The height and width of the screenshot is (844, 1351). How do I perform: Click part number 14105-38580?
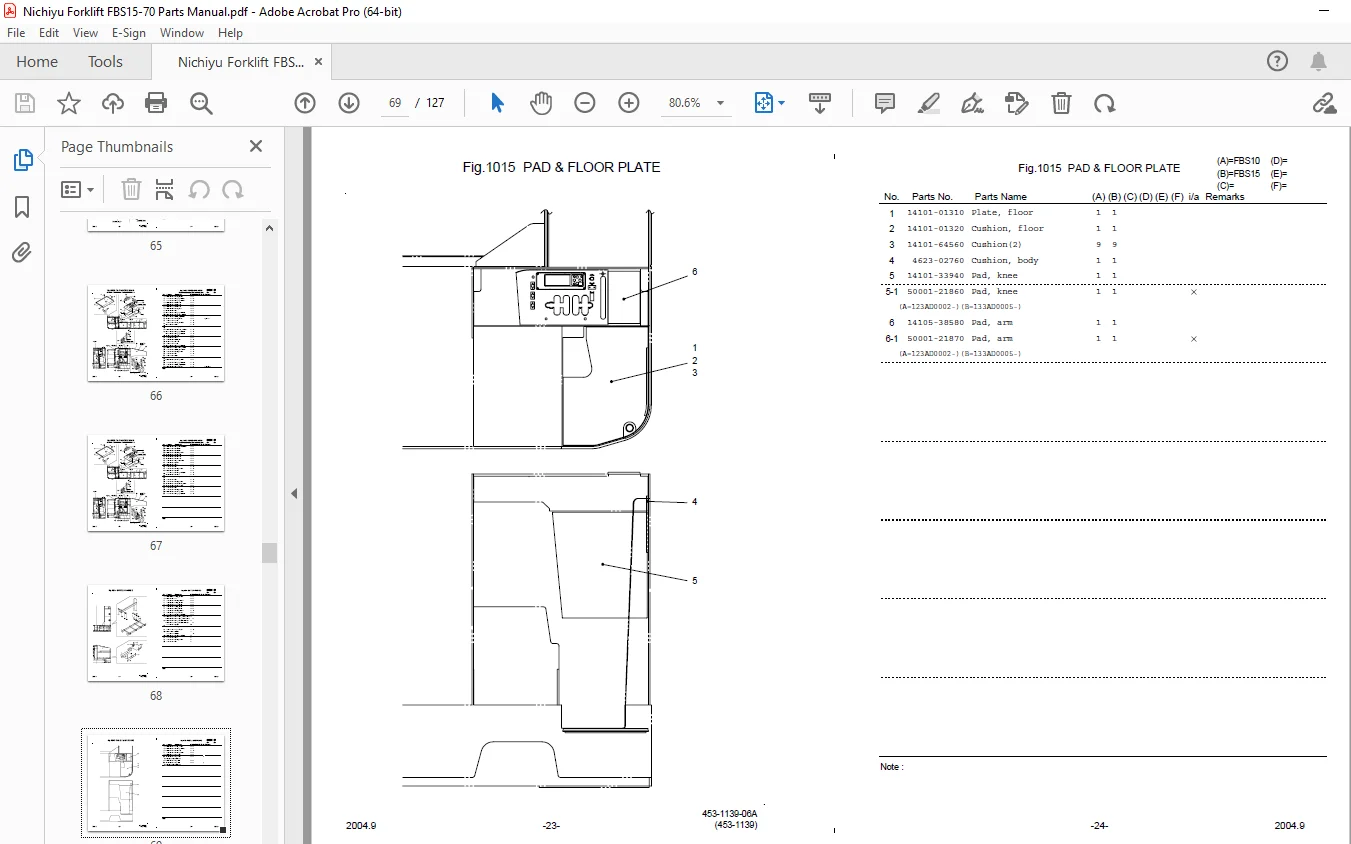click(936, 323)
